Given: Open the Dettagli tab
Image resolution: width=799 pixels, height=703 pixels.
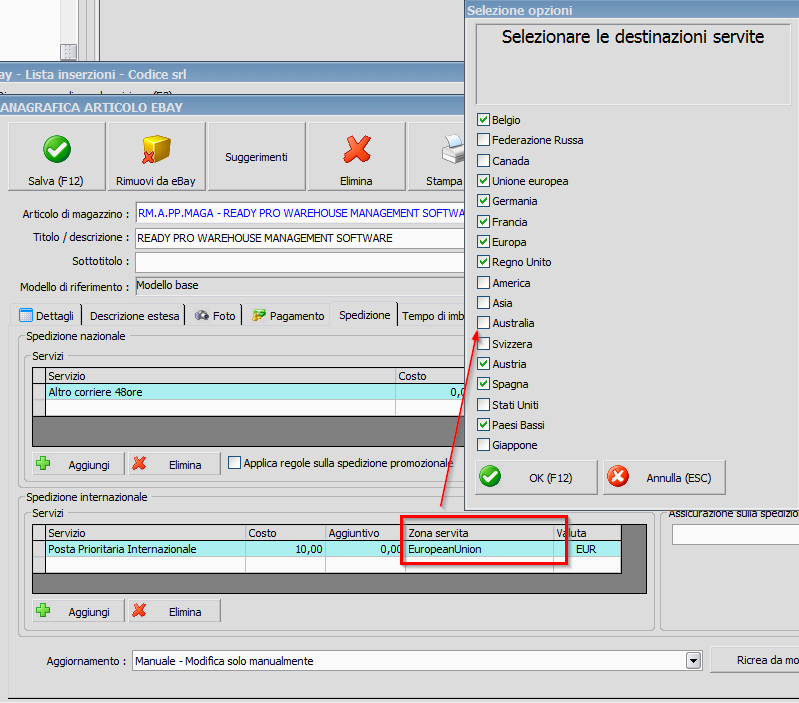Looking at the screenshot, I should pos(46,316).
